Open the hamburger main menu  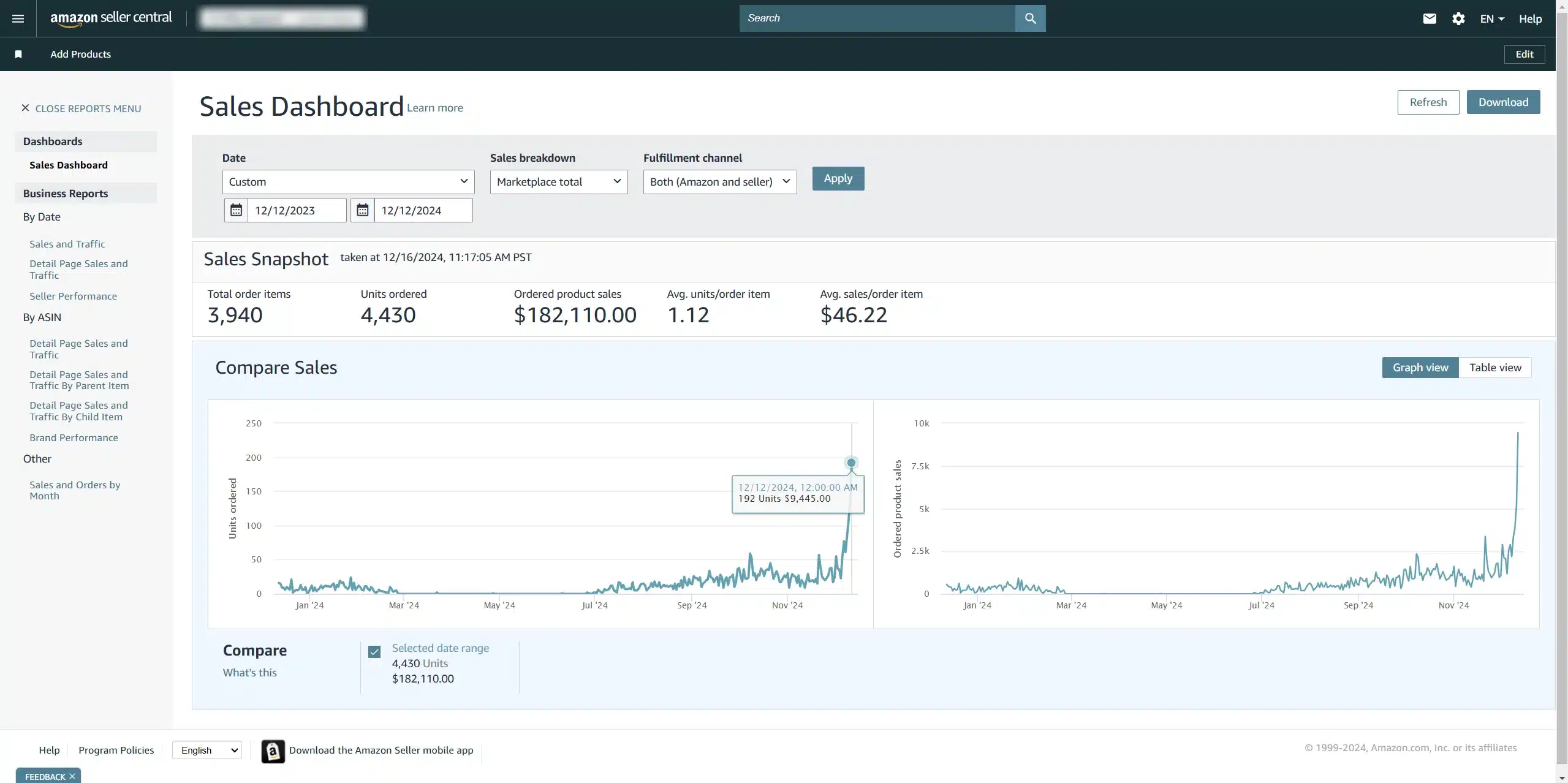[x=18, y=18]
